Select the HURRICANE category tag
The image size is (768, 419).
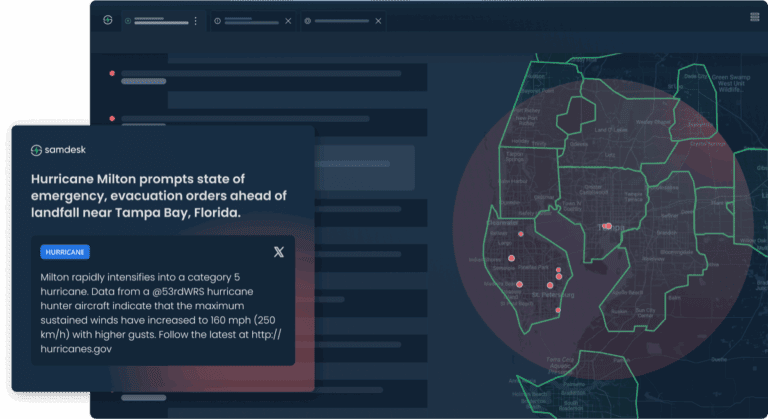click(x=66, y=252)
